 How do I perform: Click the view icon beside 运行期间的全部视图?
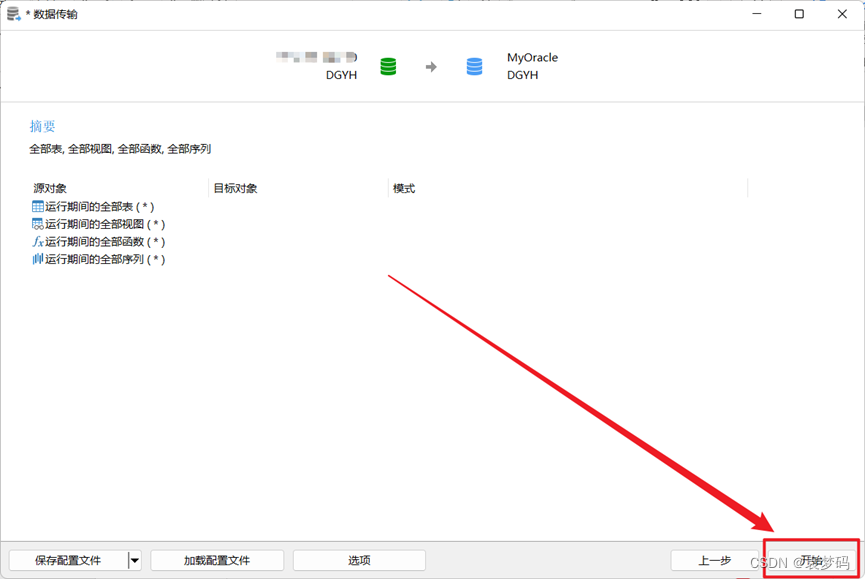[x=38, y=223]
